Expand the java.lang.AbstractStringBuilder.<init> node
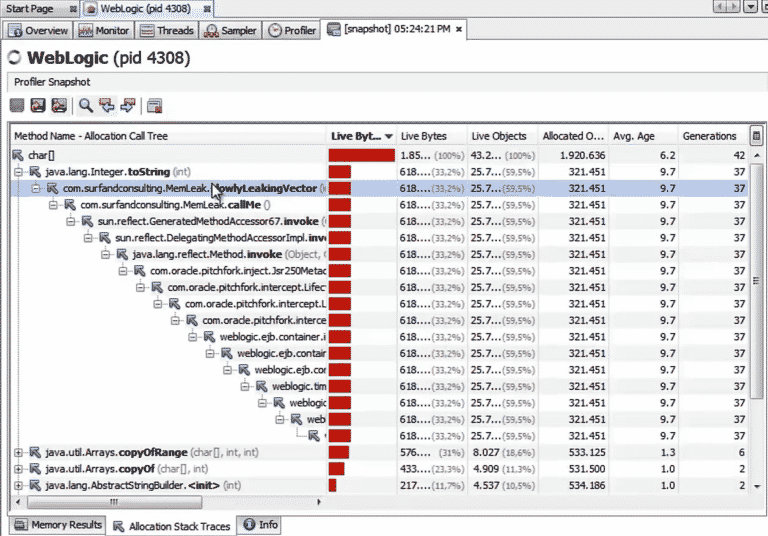The image size is (768, 536). [x=18, y=486]
